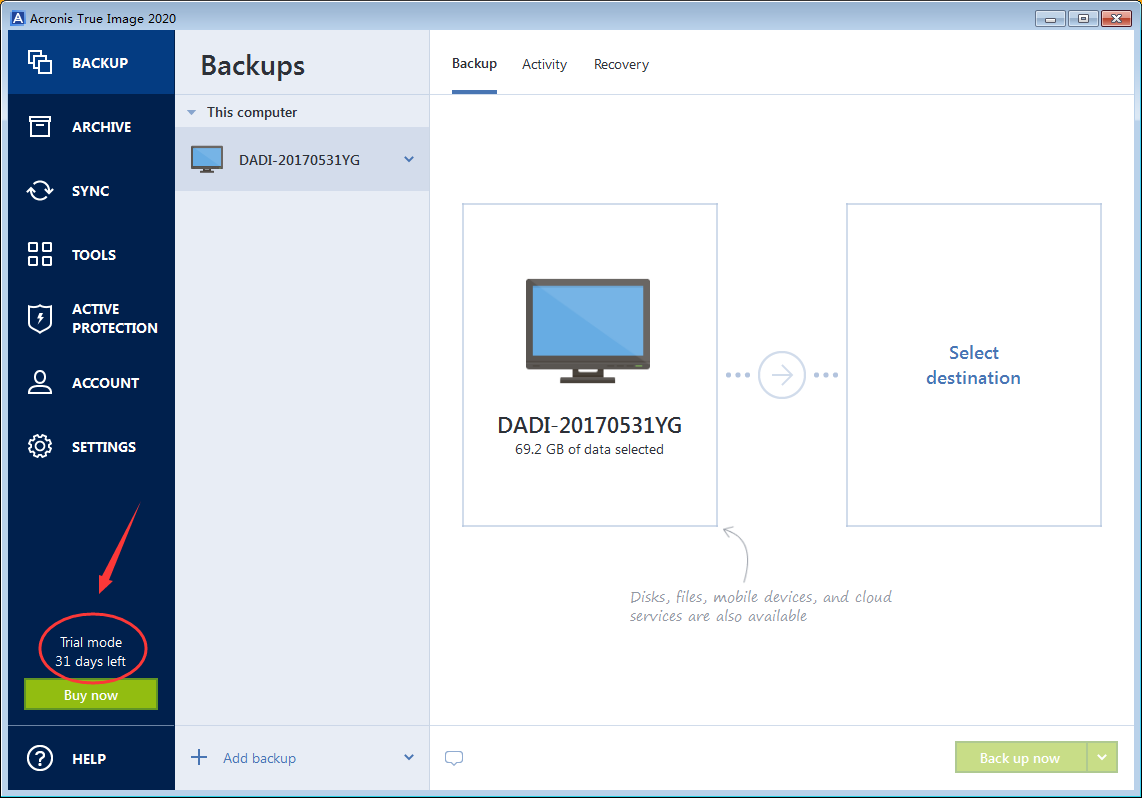Open the Add backup dropdown arrow
Viewport: 1142px width, 798px height.
click(x=409, y=757)
